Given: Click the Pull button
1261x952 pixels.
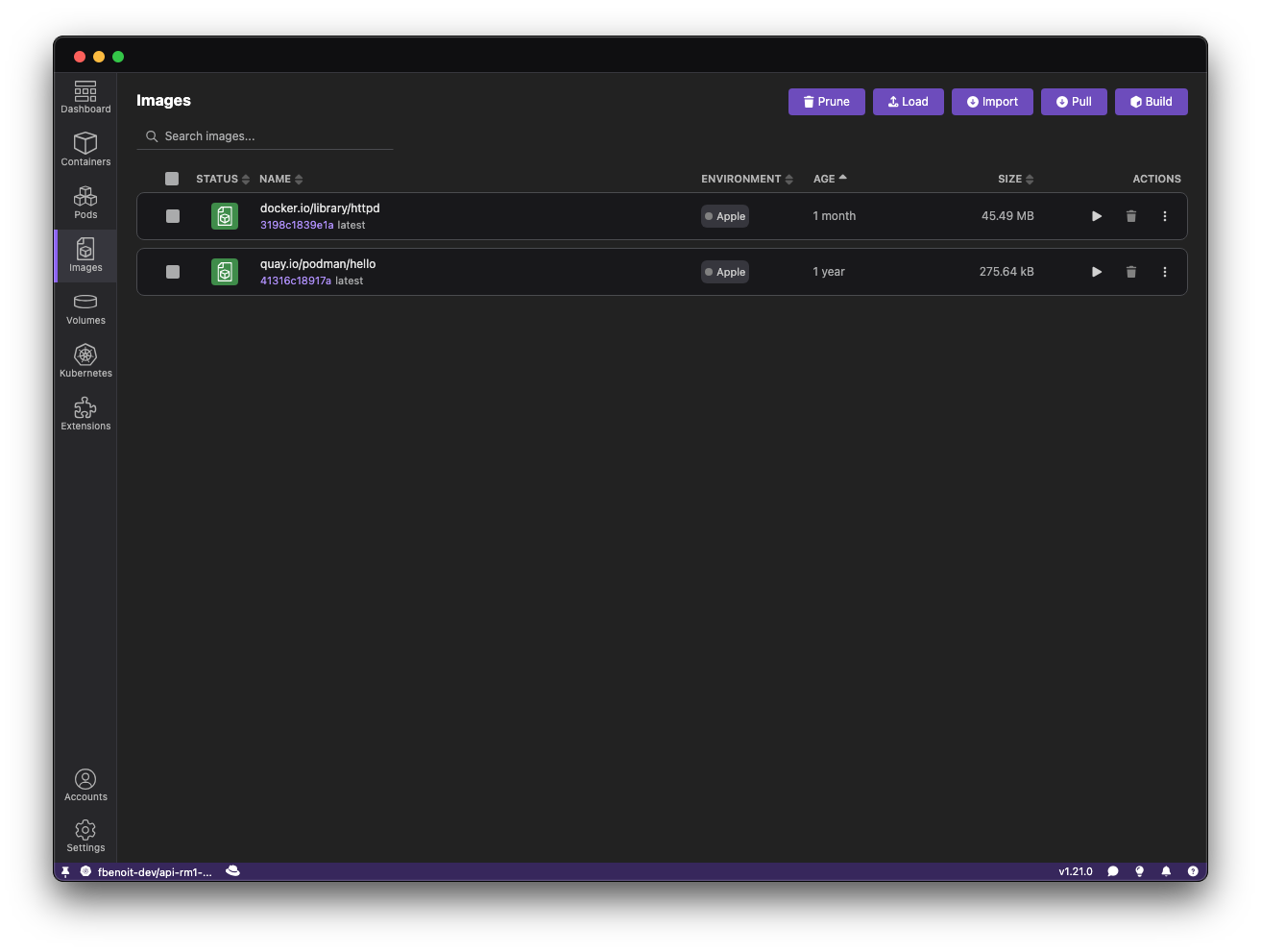Looking at the screenshot, I should coord(1074,102).
